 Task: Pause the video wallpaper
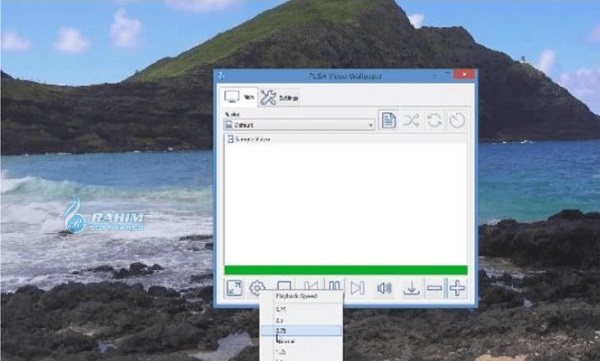(334, 285)
